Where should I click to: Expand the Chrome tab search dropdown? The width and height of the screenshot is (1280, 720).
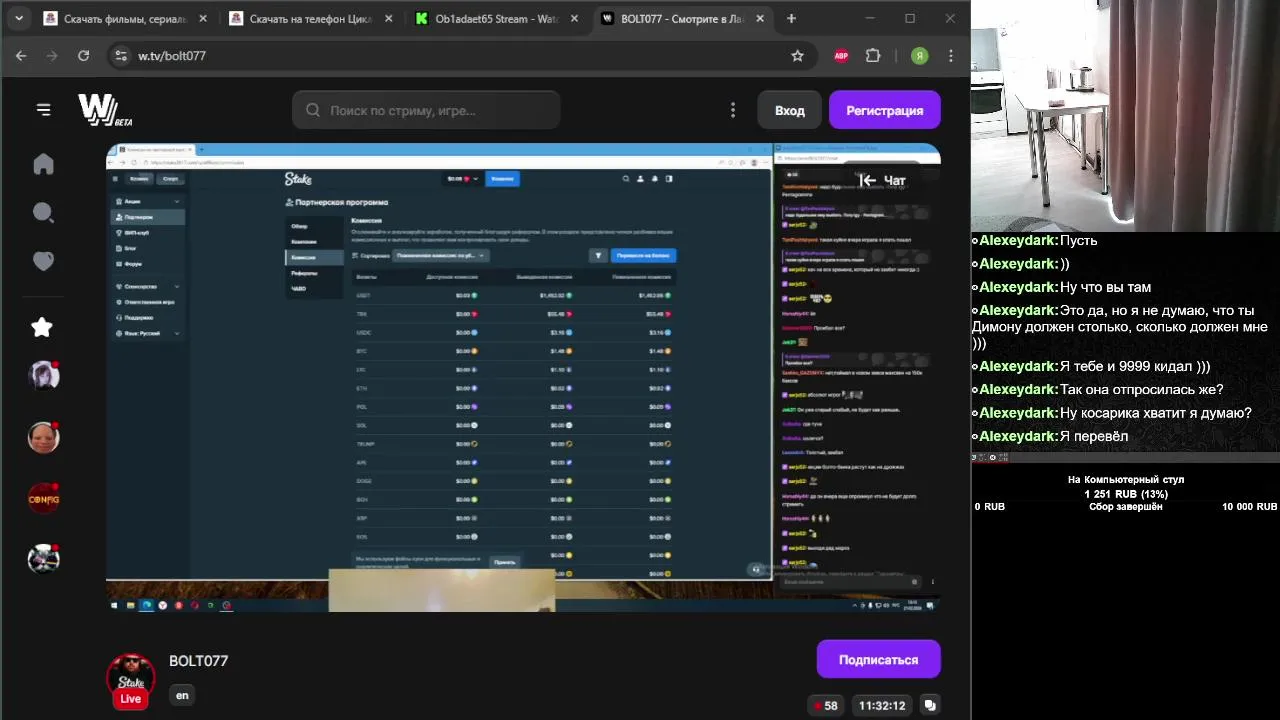[18, 18]
